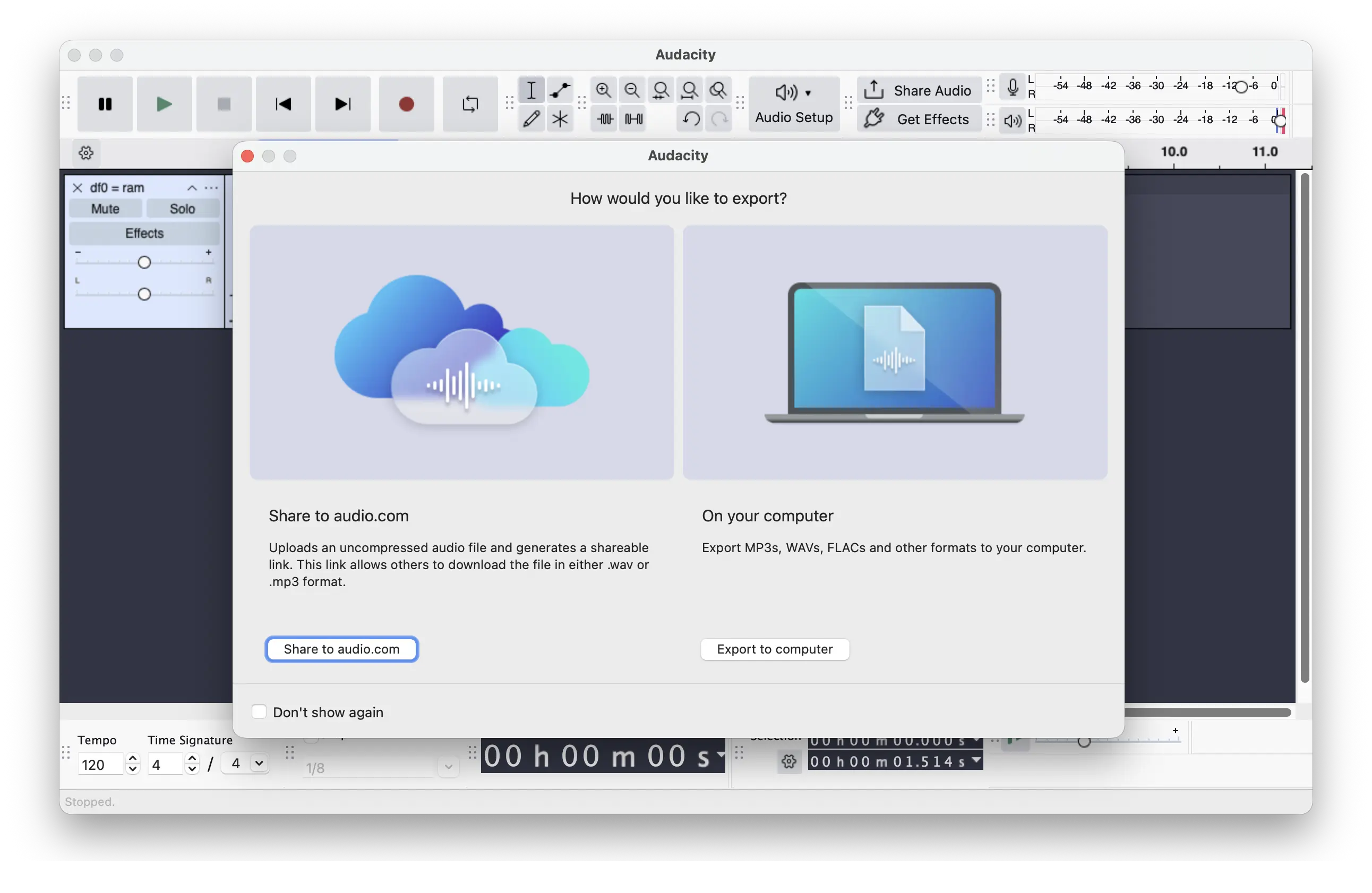Screen dimensions: 1372x893
Task: Click the cloud illustration for audio.com sharing
Action: (x=462, y=352)
